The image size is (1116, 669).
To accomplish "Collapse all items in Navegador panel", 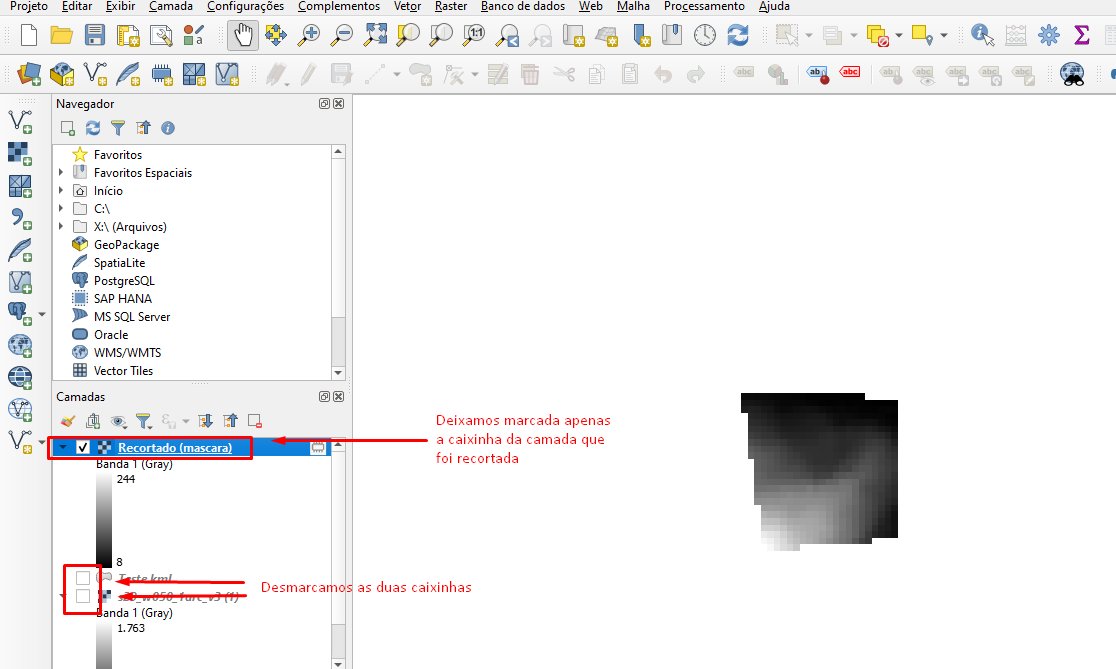I will [x=143, y=128].
